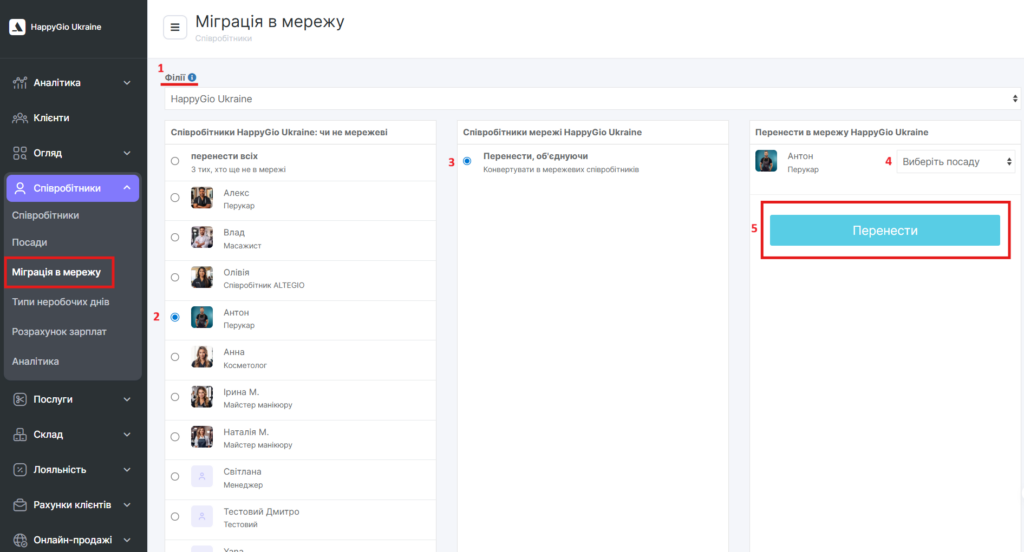
Task: Click the Клієнти people icon
Action: click(20, 118)
